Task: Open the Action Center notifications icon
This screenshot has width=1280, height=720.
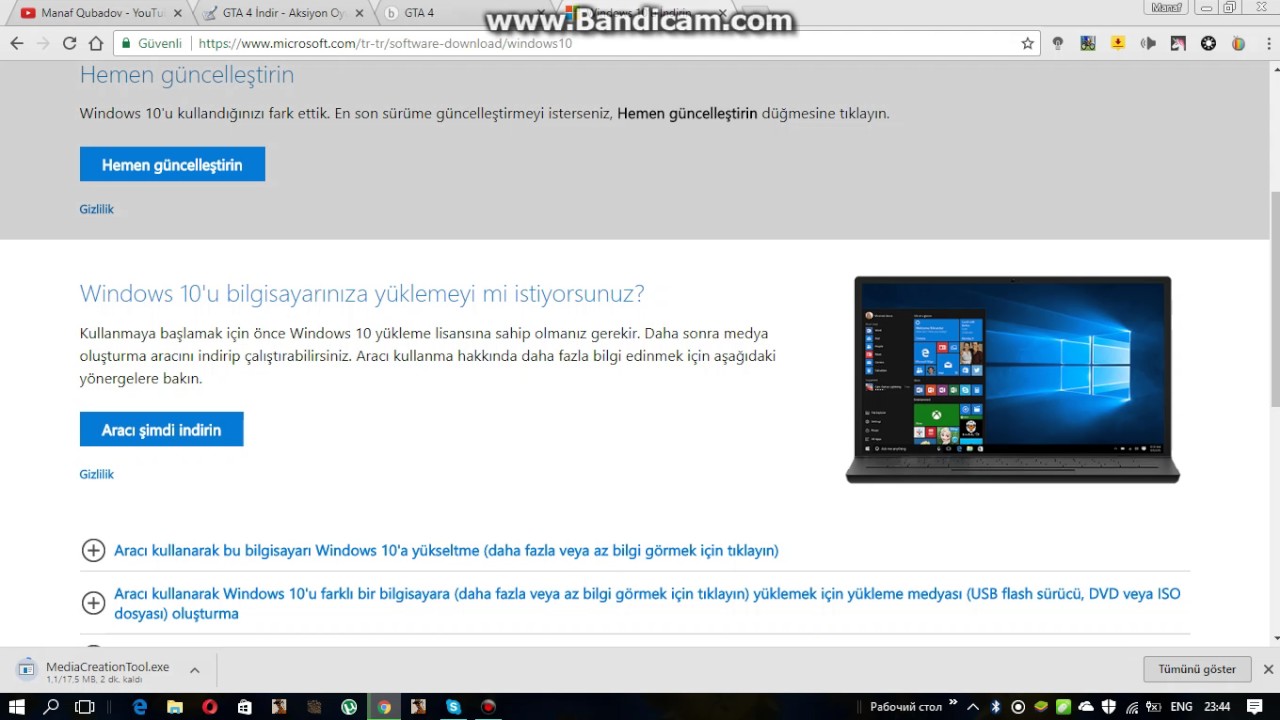Action: pos(1254,706)
